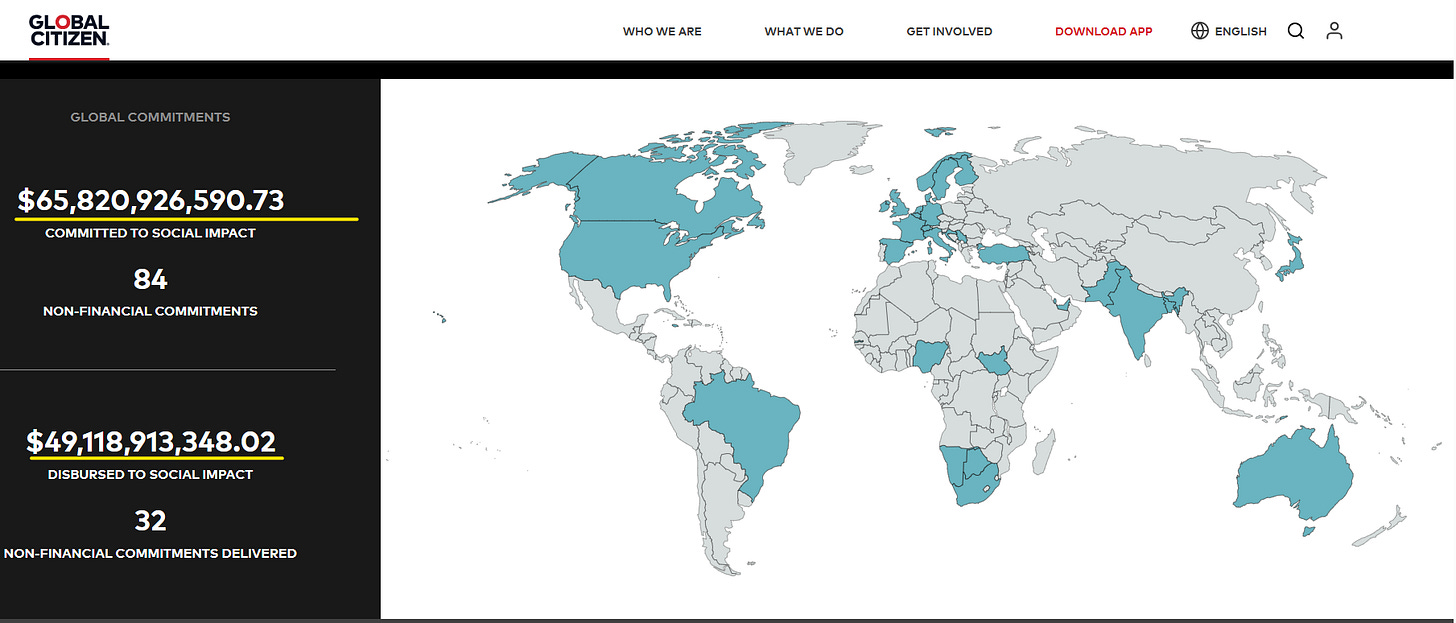Open the WHO WE ARE menu
Viewport: 1456px width, 623px height.
coord(662,31)
